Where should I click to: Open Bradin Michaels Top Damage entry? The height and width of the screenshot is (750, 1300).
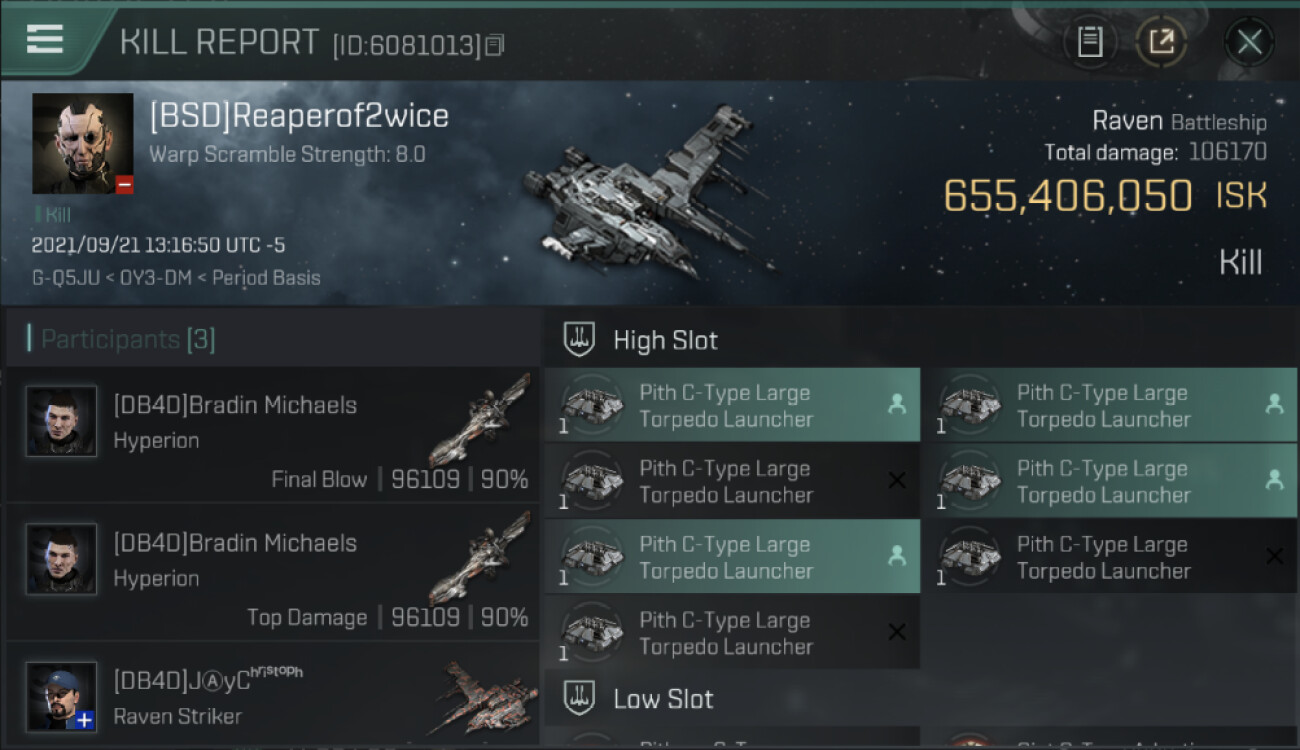(x=273, y=572)
